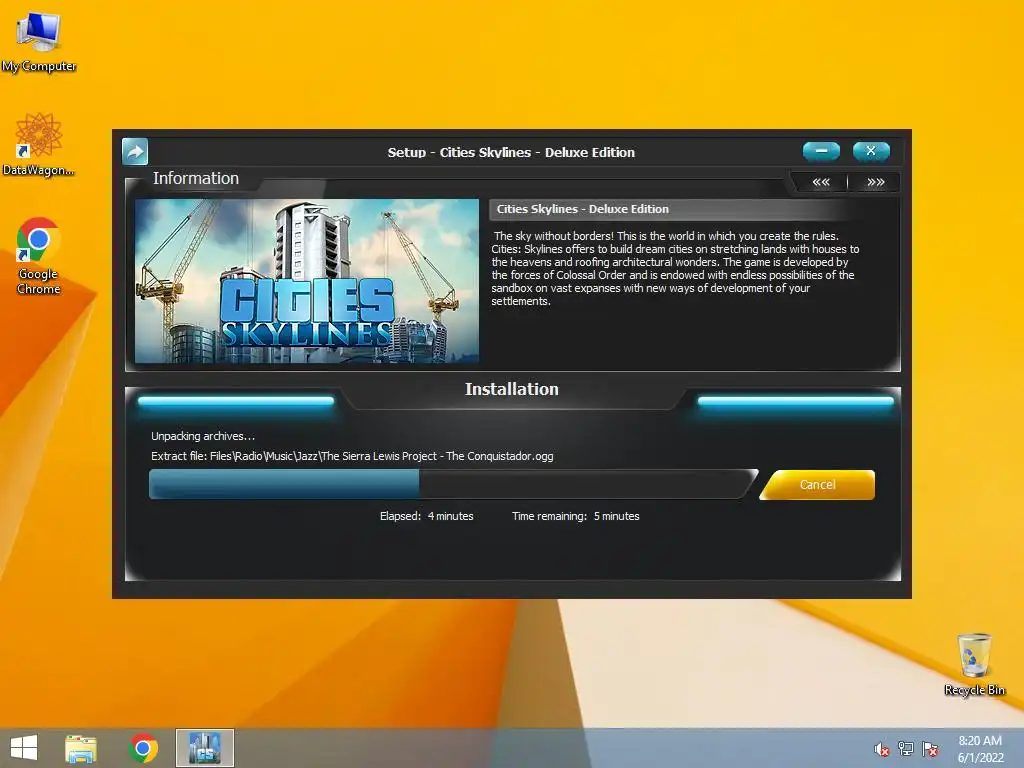This screenshot has width=1024, height=768.
Task: Click the 'Information' section label
Action: click(196, 178)
